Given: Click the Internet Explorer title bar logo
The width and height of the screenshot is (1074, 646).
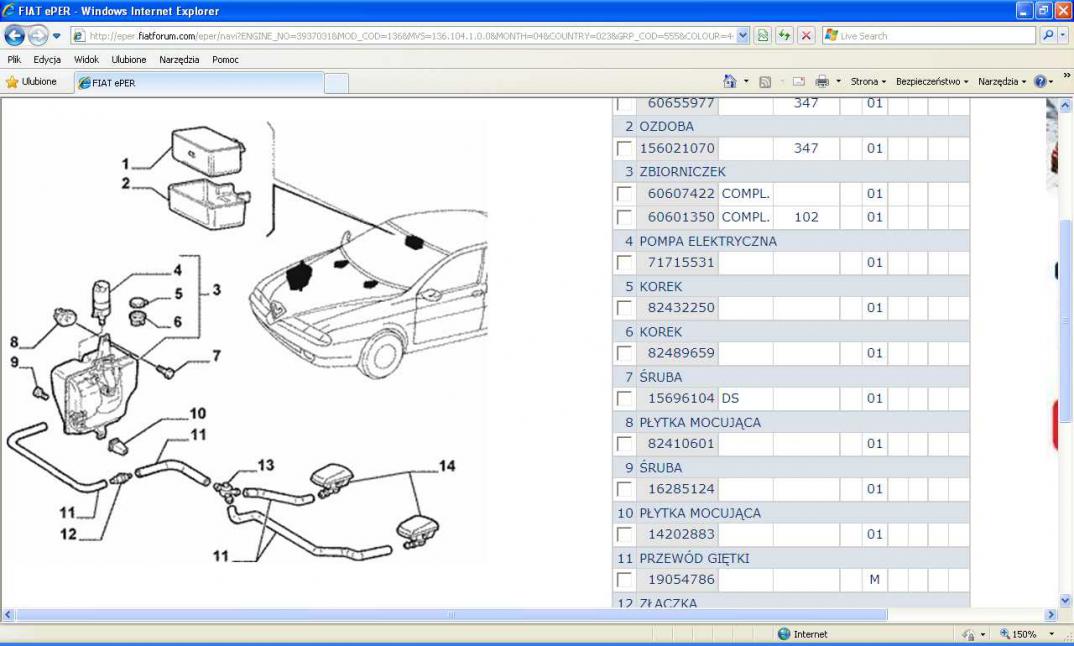Looking at the screenshot, I should (9, 10).
